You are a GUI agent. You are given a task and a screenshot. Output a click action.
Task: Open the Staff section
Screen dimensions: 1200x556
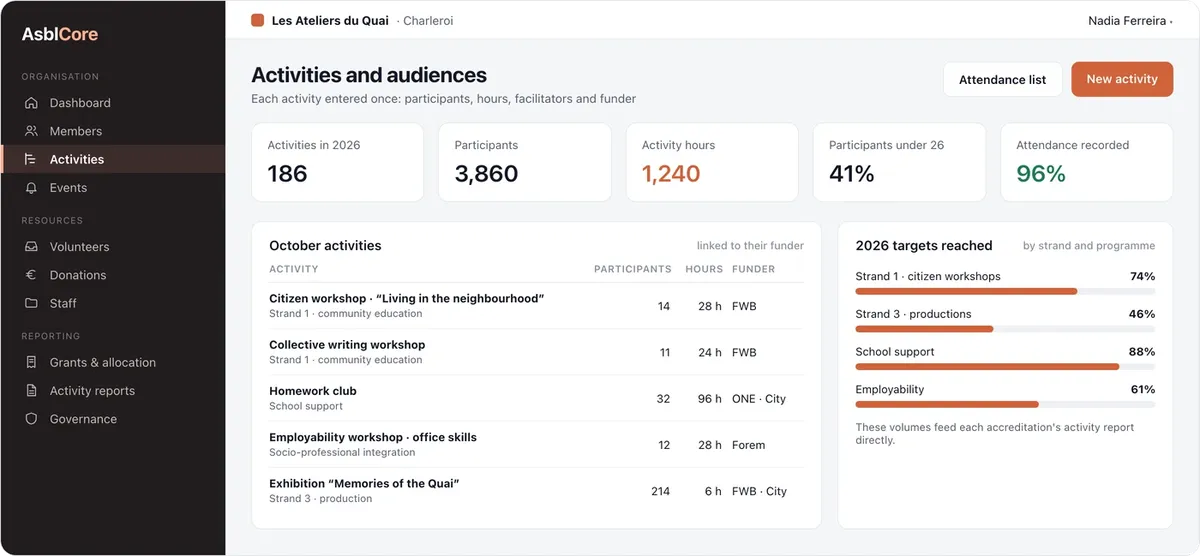click(112, 303)
